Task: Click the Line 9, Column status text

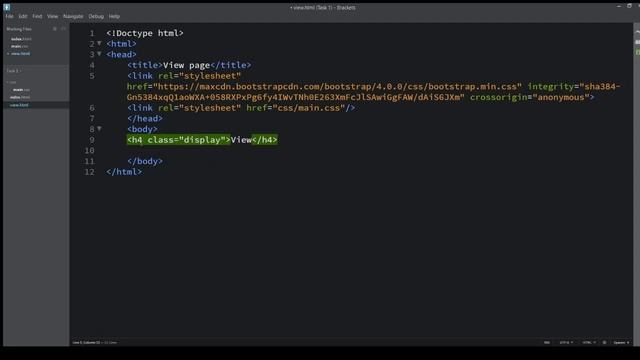Action: [x=86, y=342]
